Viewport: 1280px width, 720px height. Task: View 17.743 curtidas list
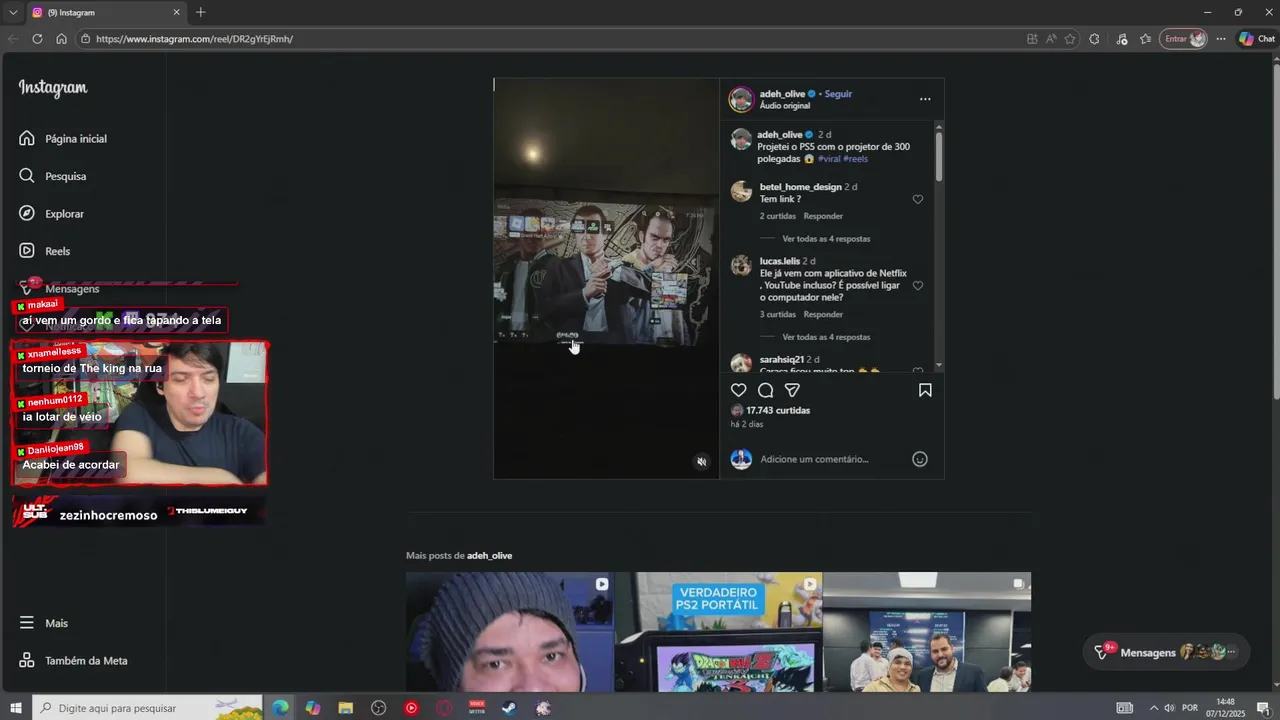(x=778, y=411)
